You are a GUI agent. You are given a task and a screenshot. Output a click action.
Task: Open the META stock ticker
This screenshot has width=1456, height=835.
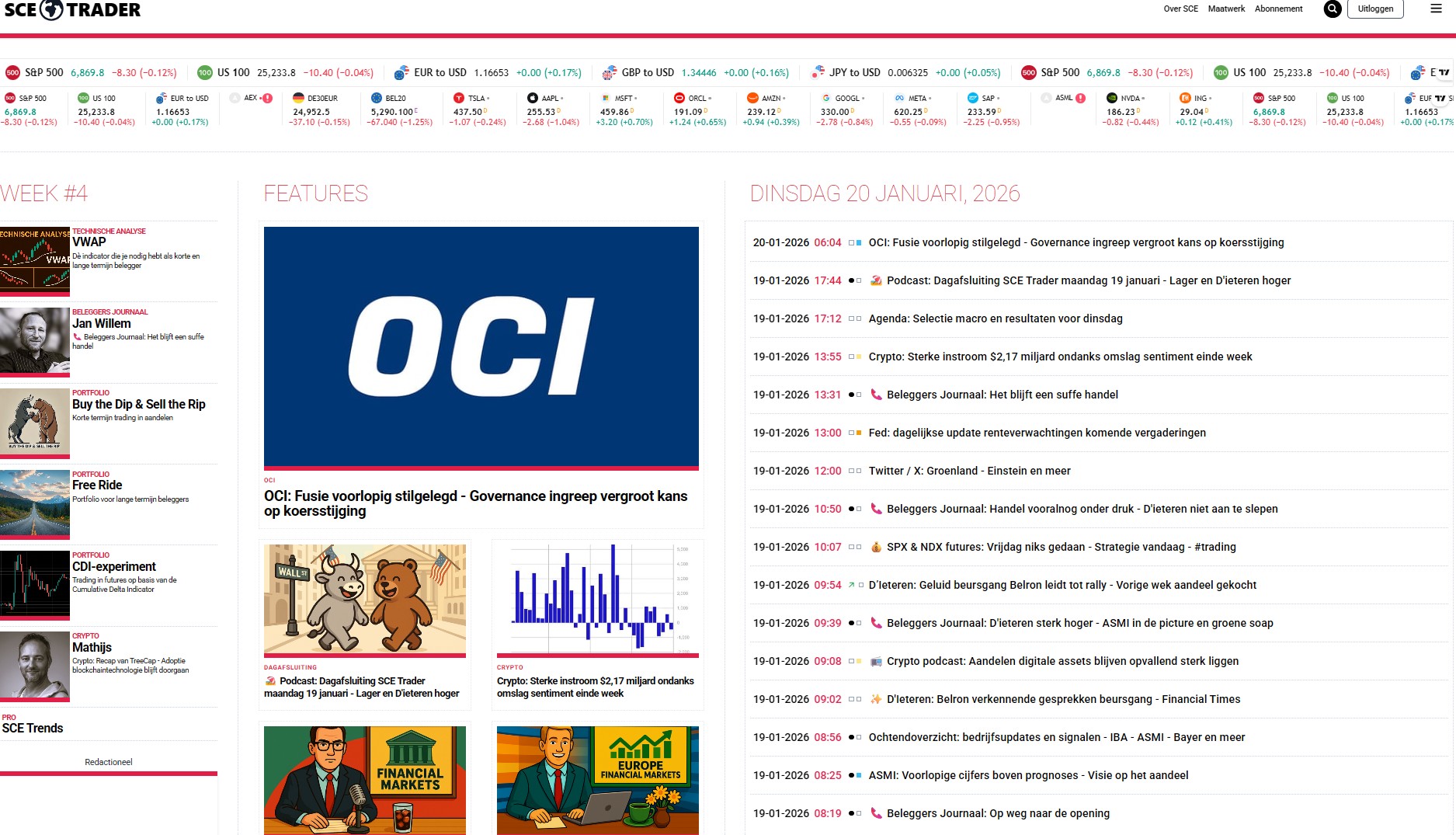[x=918, y=110]
